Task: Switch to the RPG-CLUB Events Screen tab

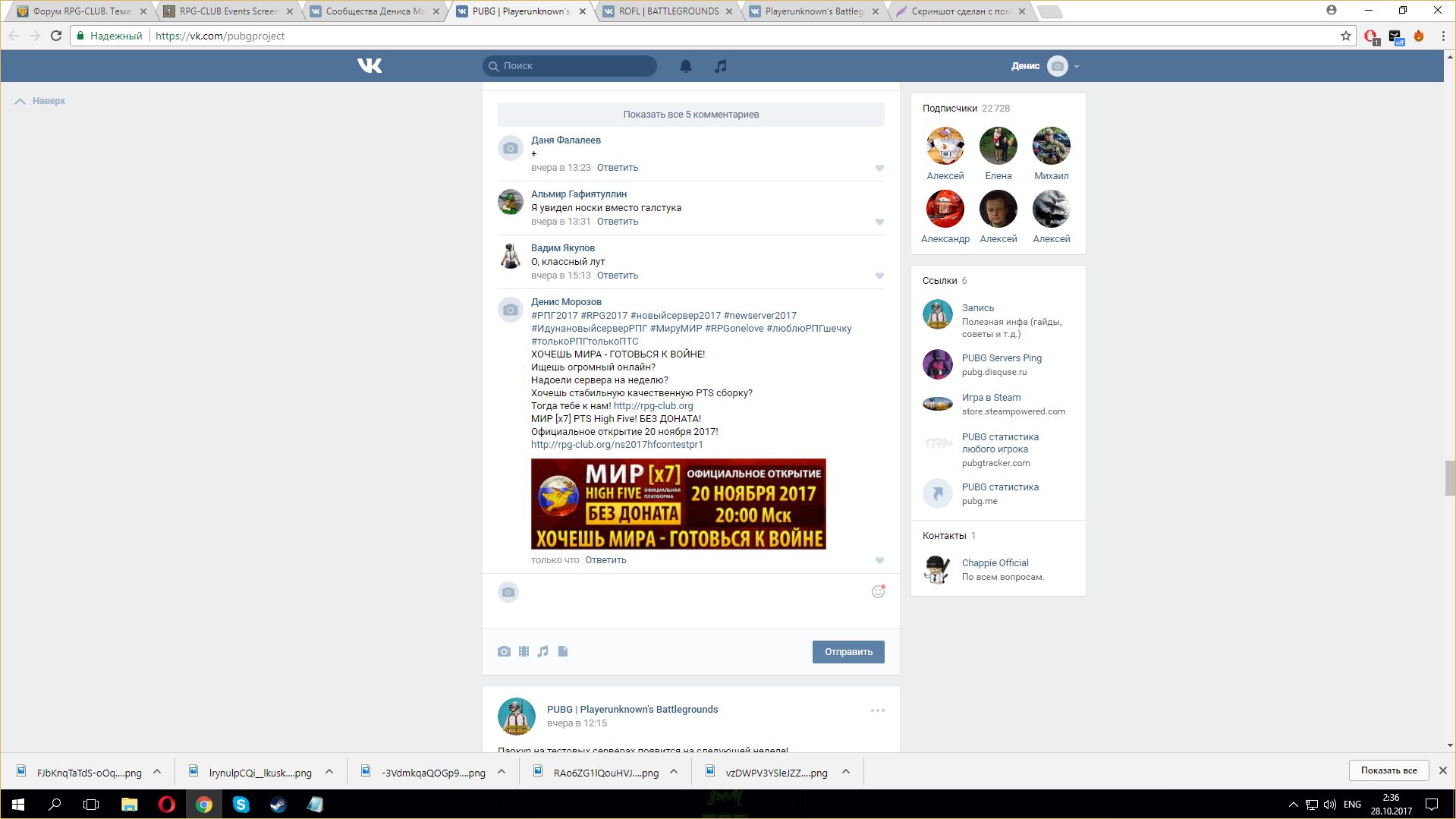Action: coord(228,11)
